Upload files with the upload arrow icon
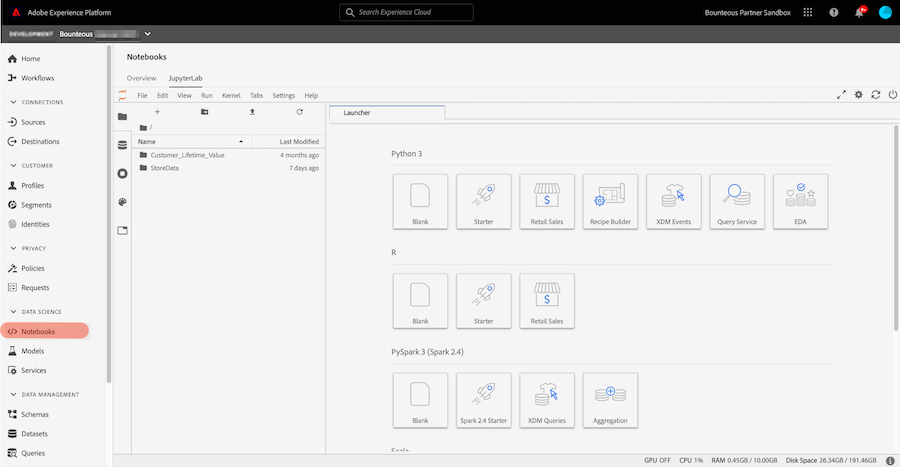Screen dimensions: 900x467 [x=252, y=112]
